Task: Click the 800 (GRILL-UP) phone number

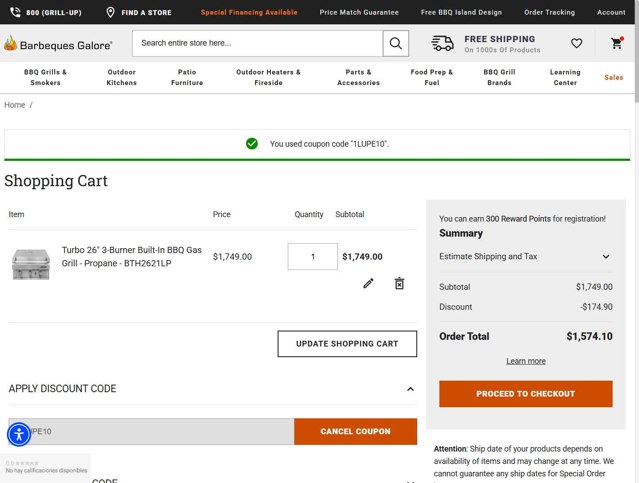Action: (x=54, y=13)
